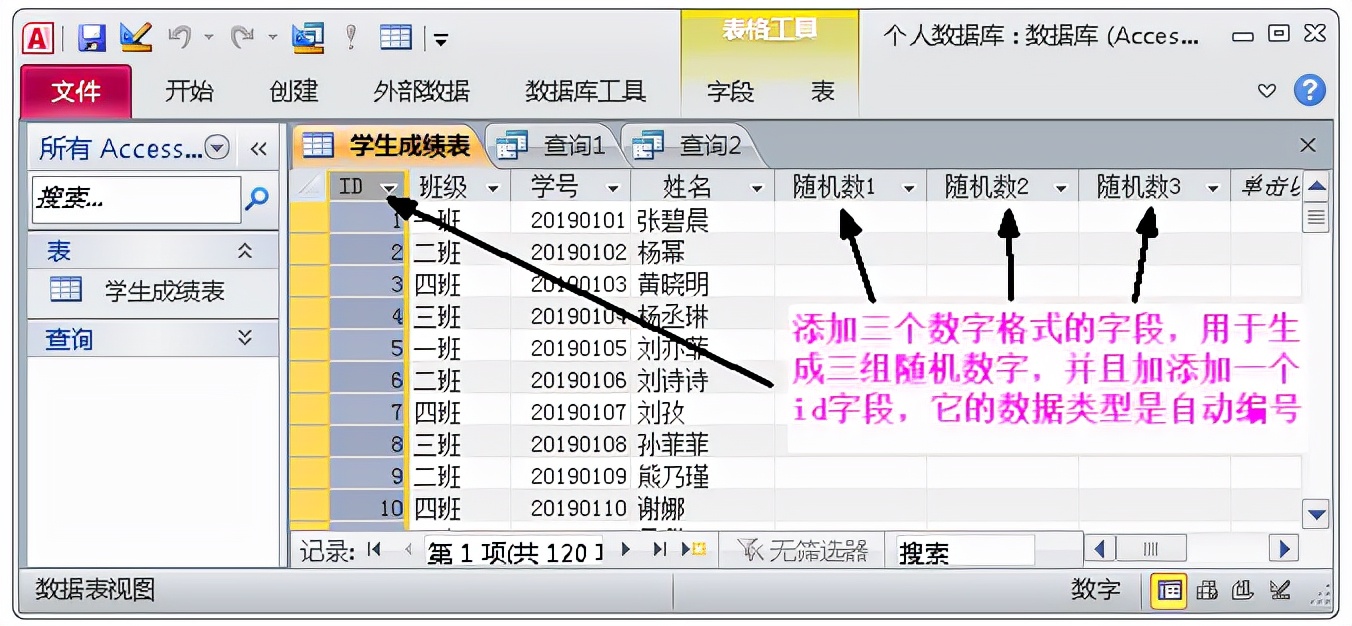The width and height of the screenshot is (1352, 626).
Task: Click the Redo icon
Action: (x=245, y=36)
